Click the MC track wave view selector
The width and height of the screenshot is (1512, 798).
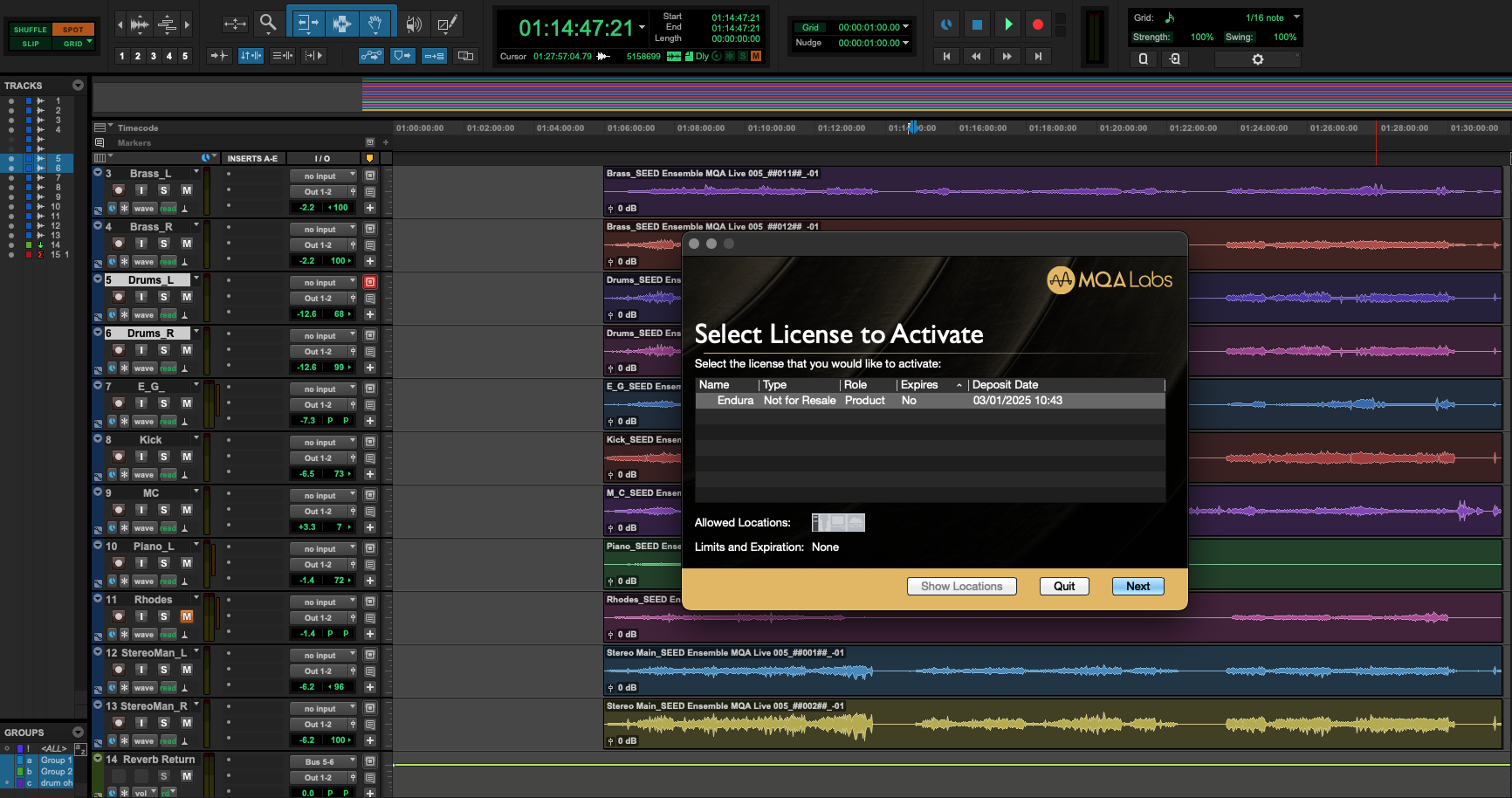[x=144, y=528]
